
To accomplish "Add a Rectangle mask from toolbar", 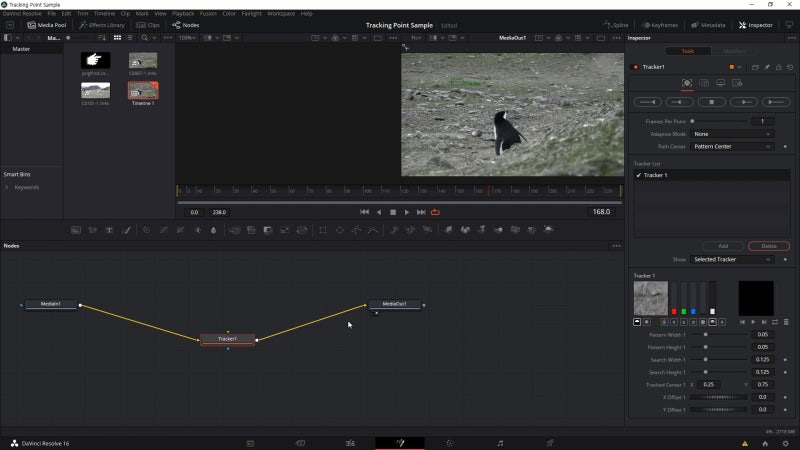I will (x=322, y=230).
